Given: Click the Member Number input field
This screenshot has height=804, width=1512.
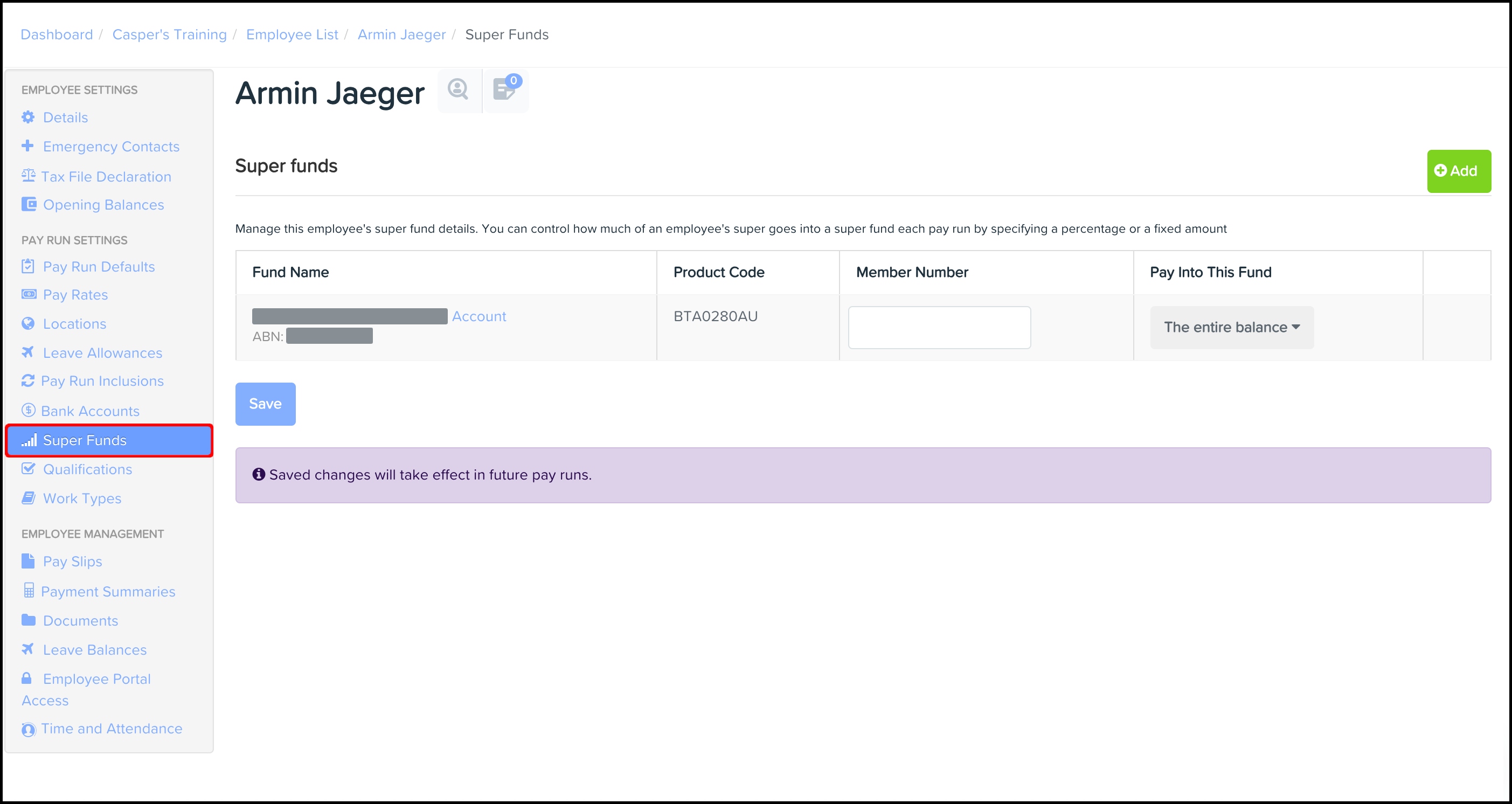Looking at the screenshot, I should 939,328.
